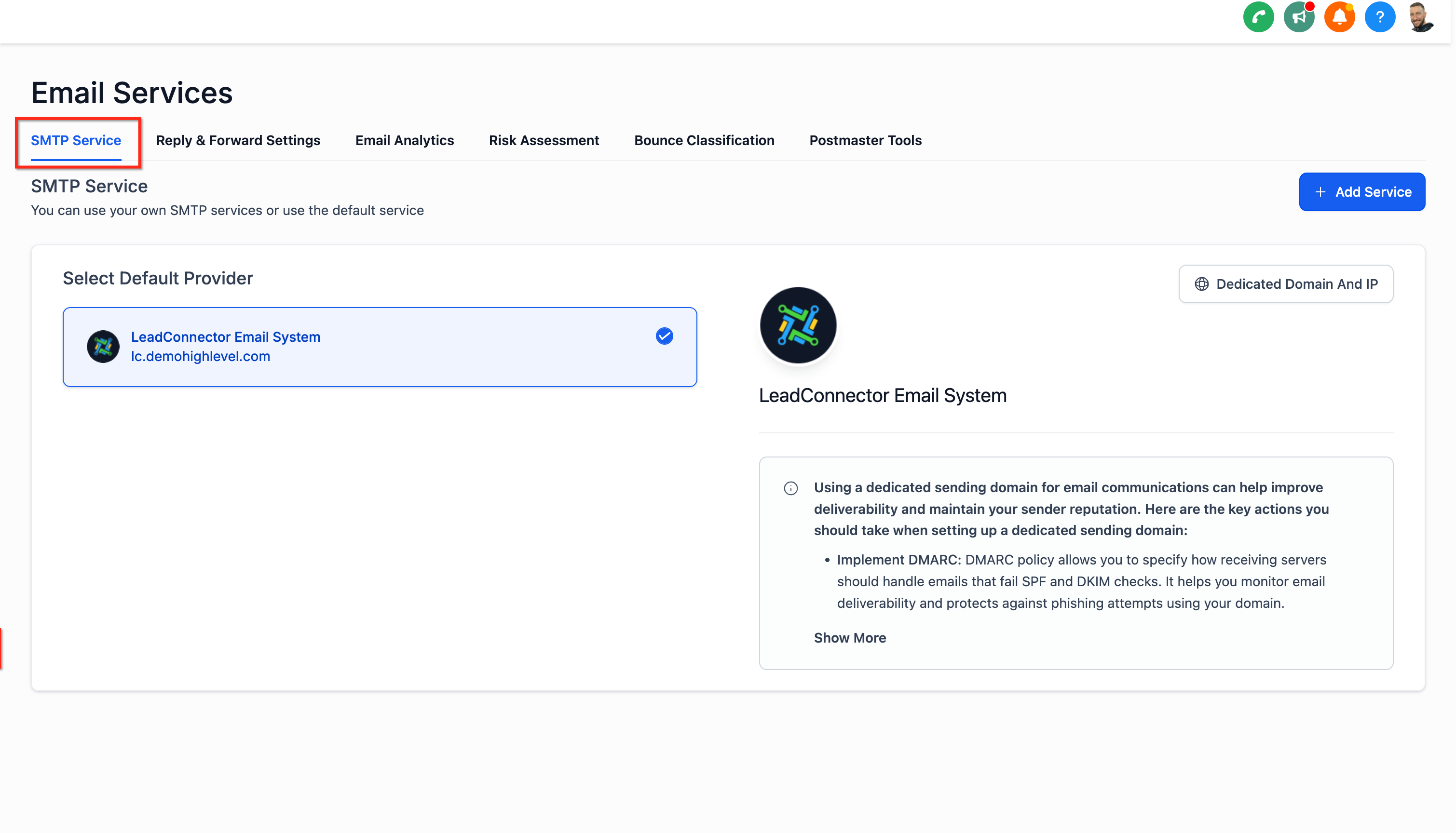Screen dimensions: 1456x833
Task: Click the lc.demohighlevel.com domain text
Action: pyautogui.click(x=200, y=356)
